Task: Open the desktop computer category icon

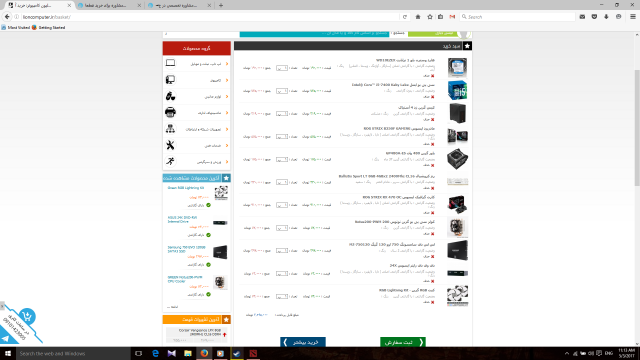Action: coord(170,80)
